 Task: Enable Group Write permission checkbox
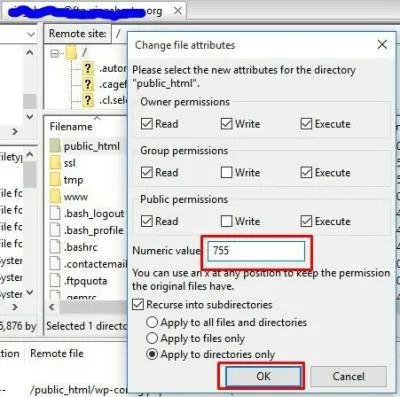click(227, 172)
